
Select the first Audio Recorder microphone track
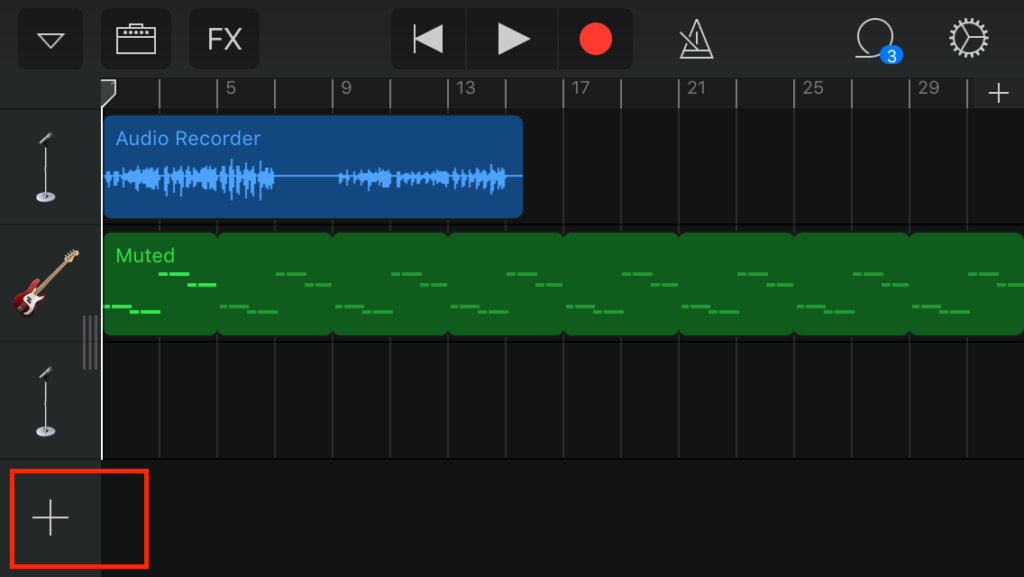point(46,167)
